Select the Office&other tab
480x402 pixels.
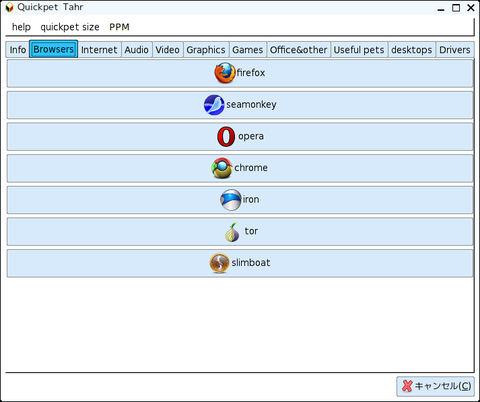pos(298,50)
